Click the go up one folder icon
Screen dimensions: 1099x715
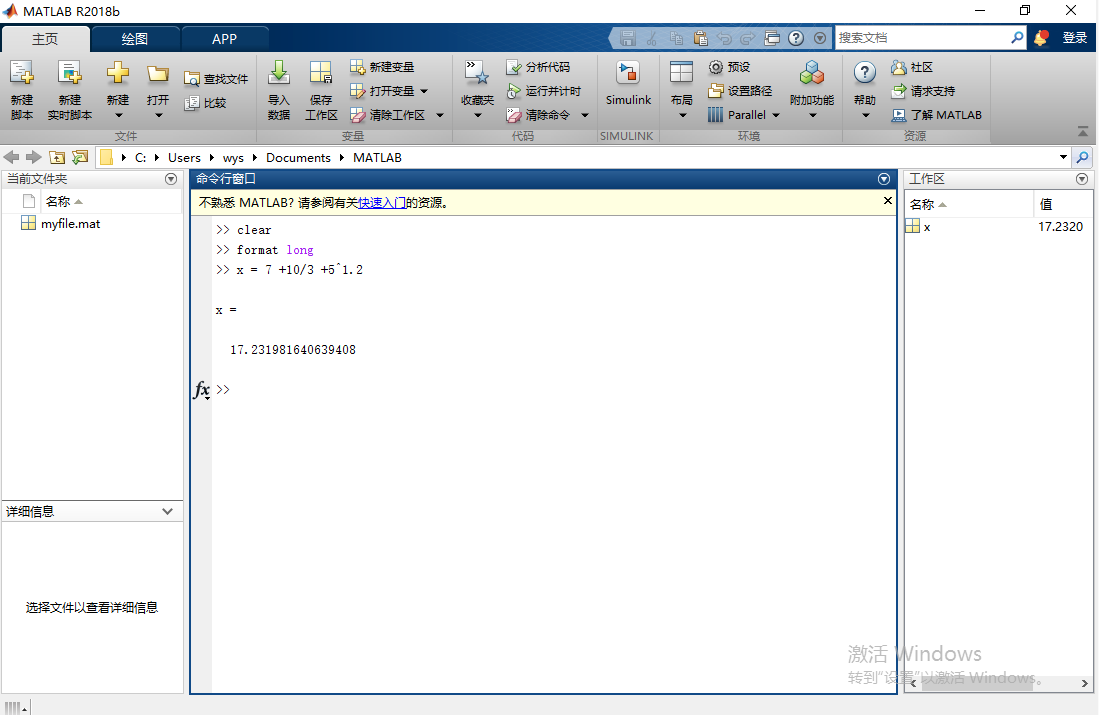click(x=57, y=157)
